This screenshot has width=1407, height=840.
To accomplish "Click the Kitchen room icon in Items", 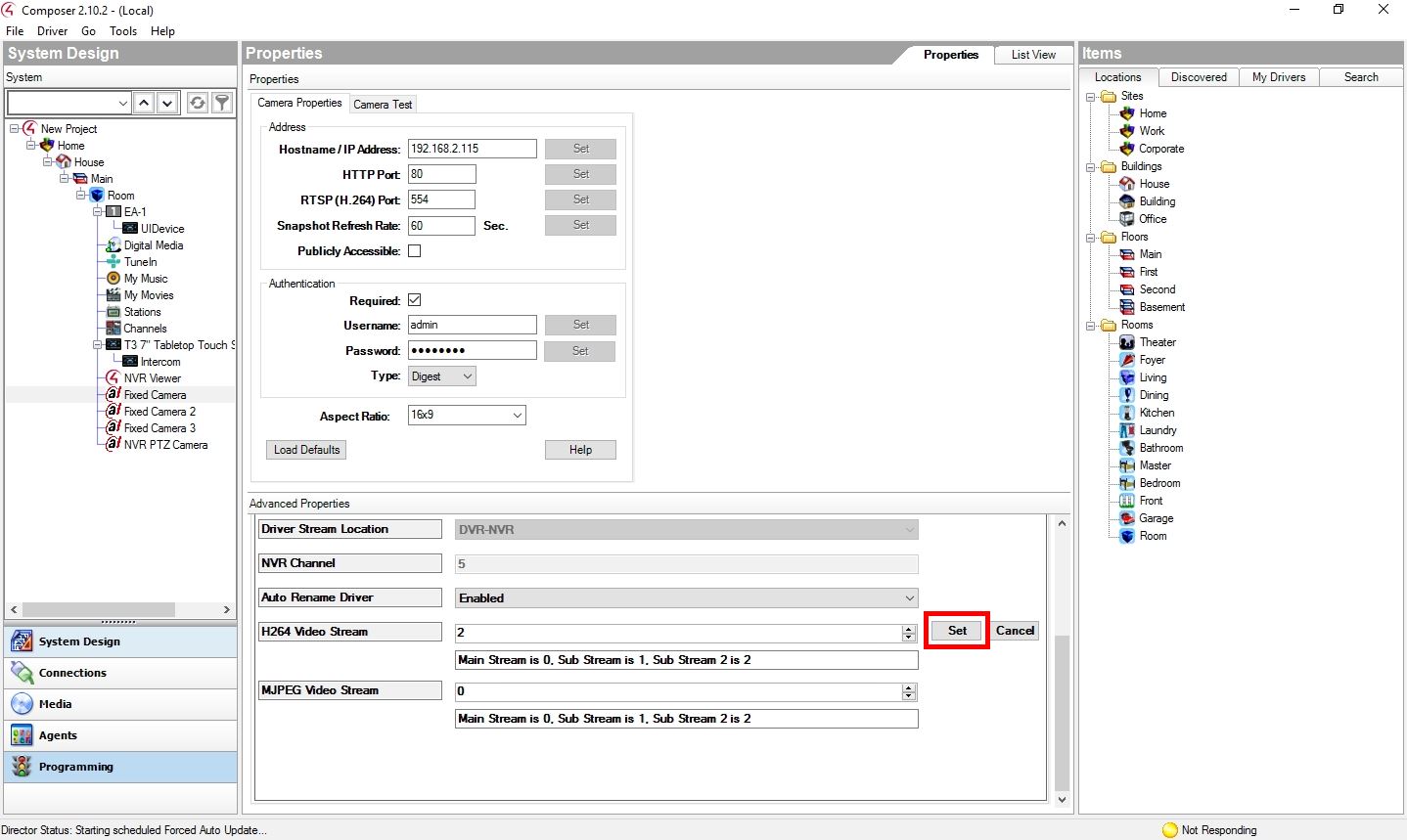I will click(1127, 413).
